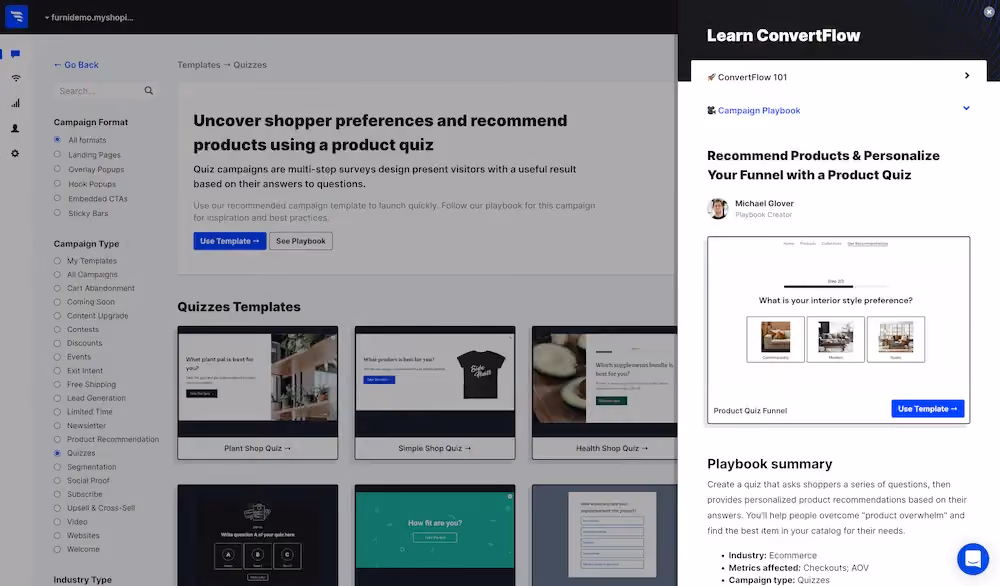Select Video campaign type
The image size is (1000, 586).
coord(57,522)
